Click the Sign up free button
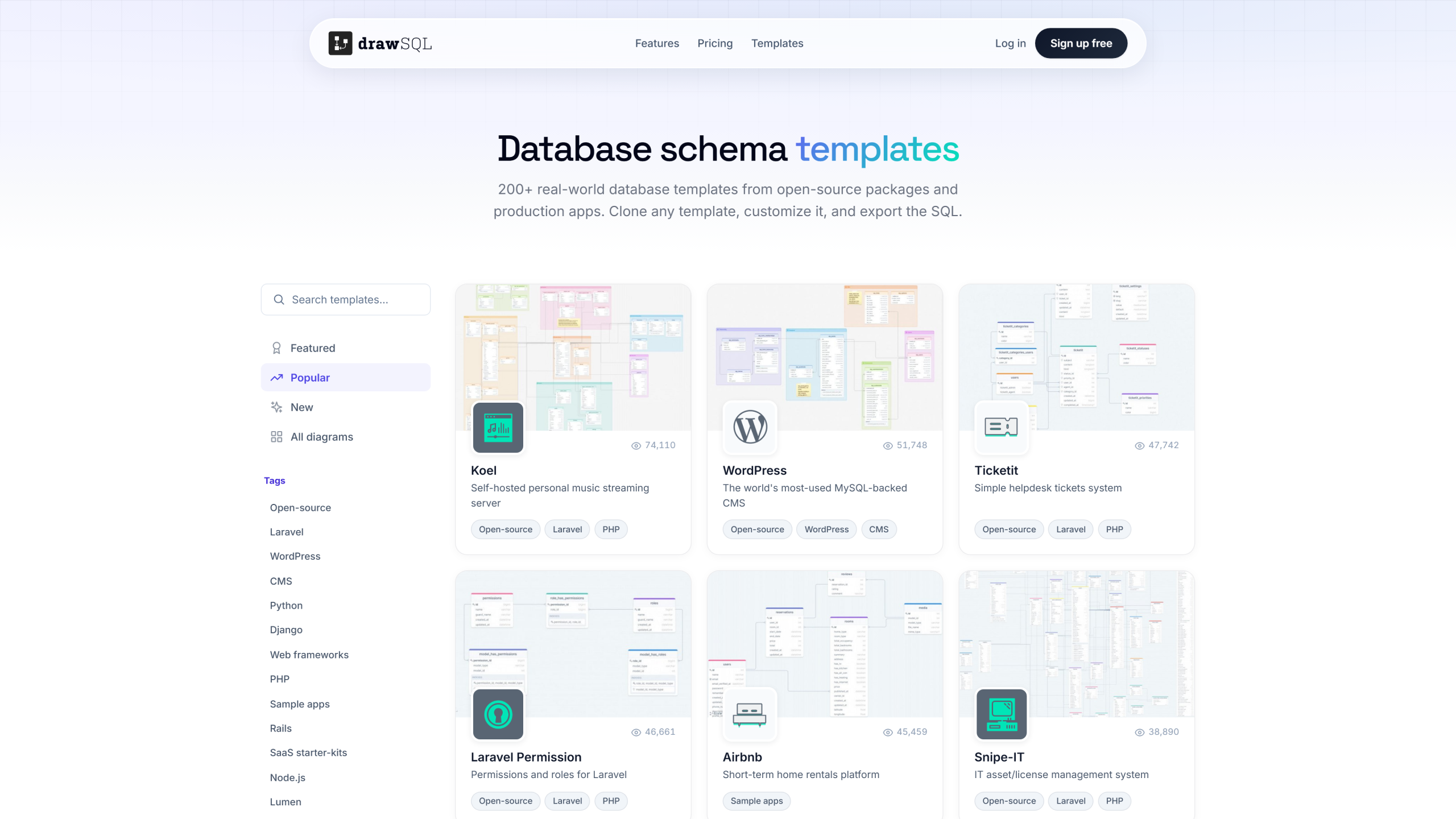This screenshot has height=819, width=1456. [x=1081, y=43]
